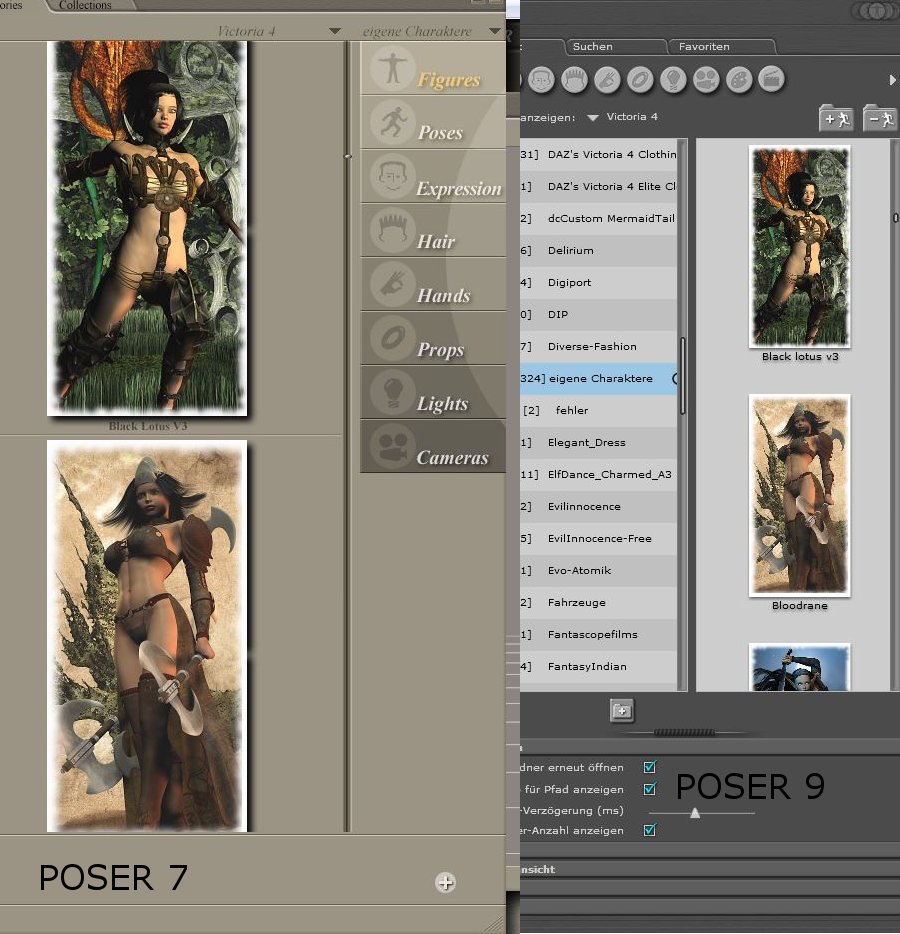Disable the 'Anzahl anzeigen' checkbox
Image resolution: width=900 pixels, height=934 pixels.
[650, 831]
